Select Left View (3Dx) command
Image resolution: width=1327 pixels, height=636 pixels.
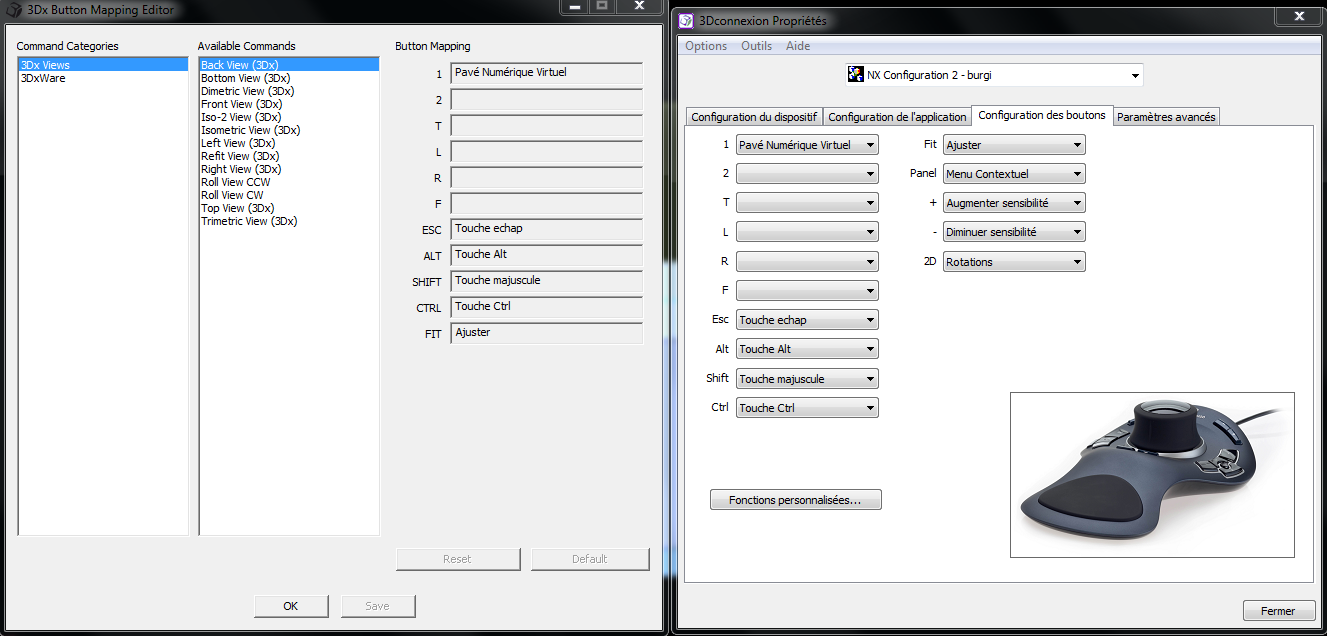tap(289, 143)
